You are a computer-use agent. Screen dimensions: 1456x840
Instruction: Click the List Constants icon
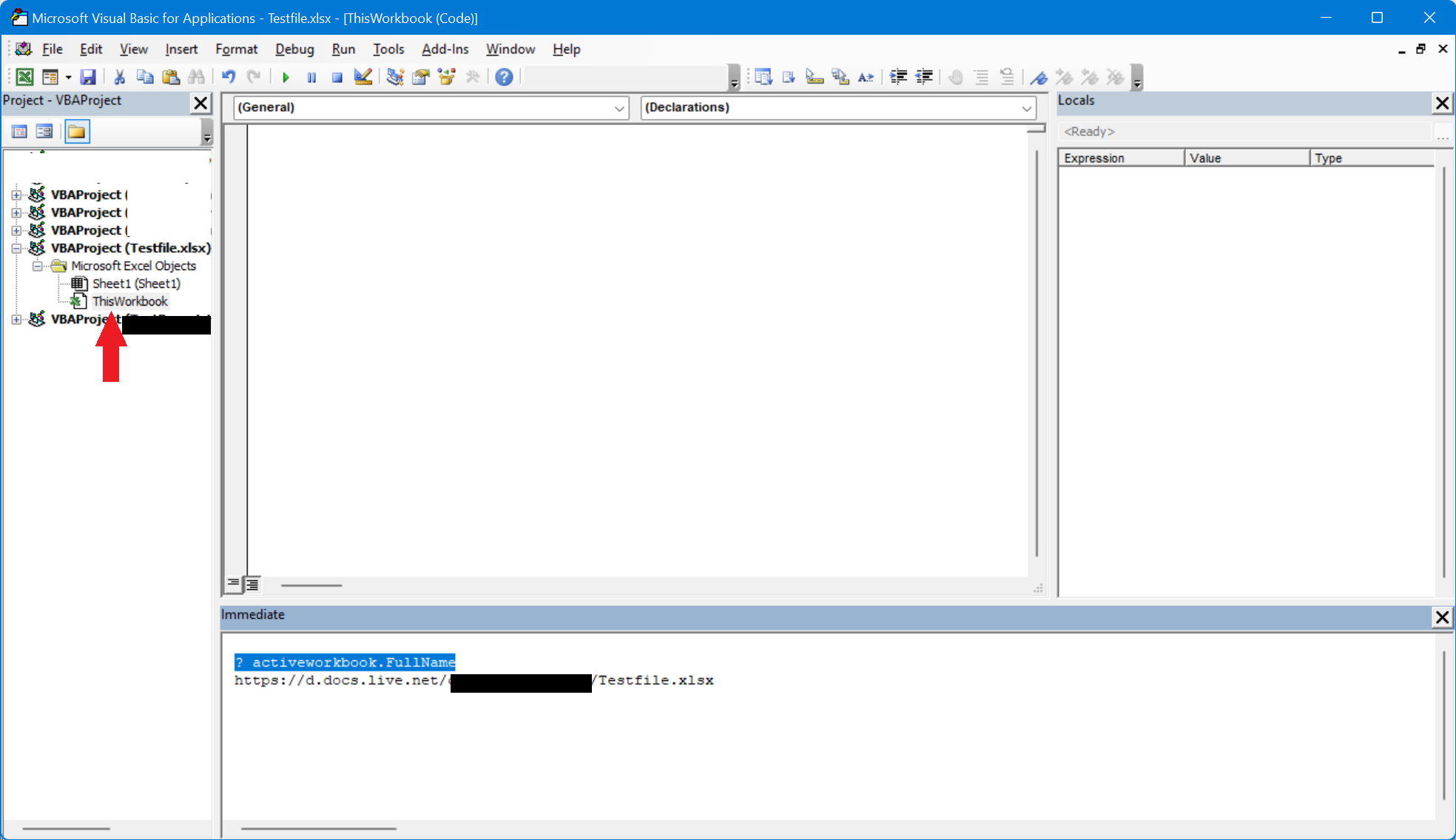coord(789,77)
